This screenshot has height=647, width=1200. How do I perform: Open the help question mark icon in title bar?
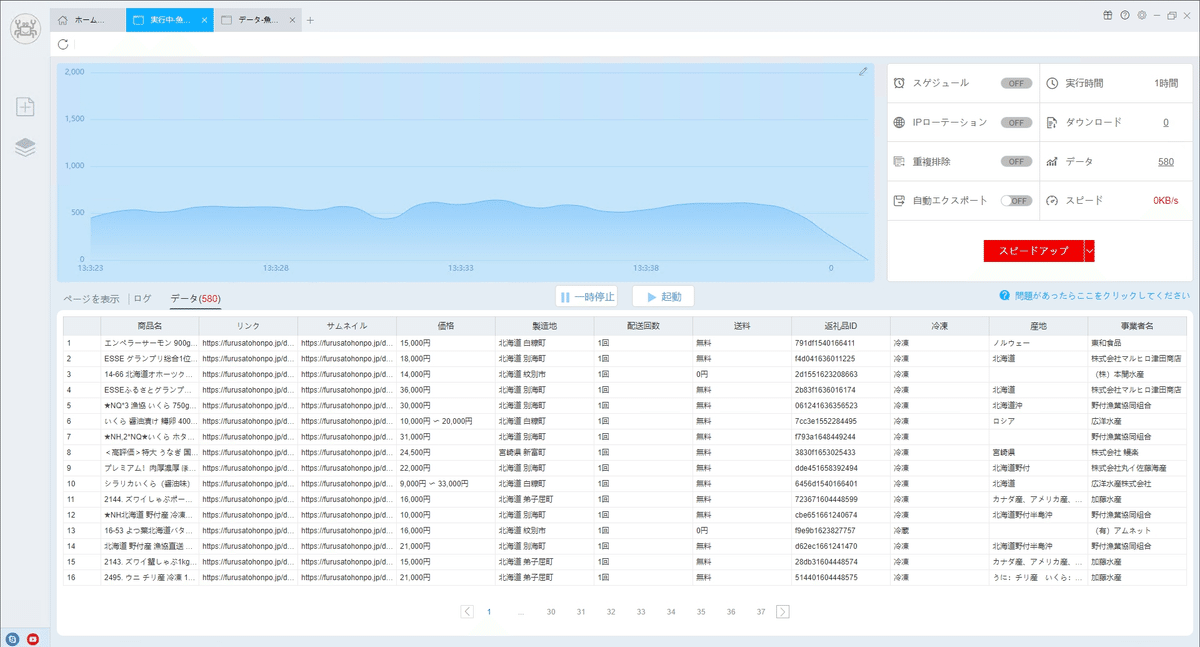[x=1125, y=15]
